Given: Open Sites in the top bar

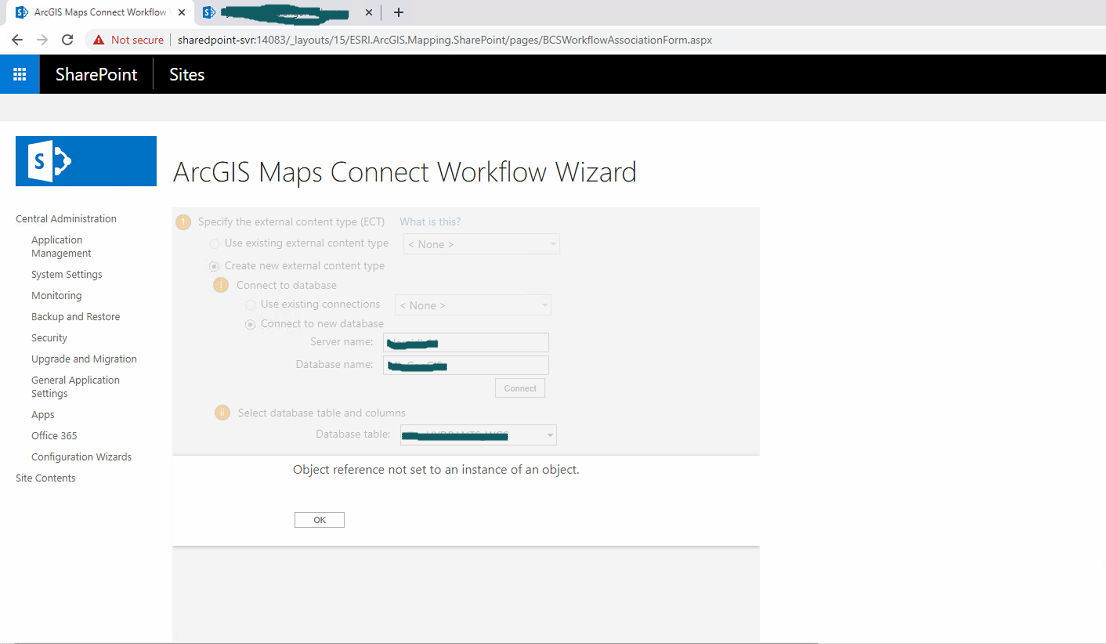Looking at the screenshot, I should tap(187, 75).
